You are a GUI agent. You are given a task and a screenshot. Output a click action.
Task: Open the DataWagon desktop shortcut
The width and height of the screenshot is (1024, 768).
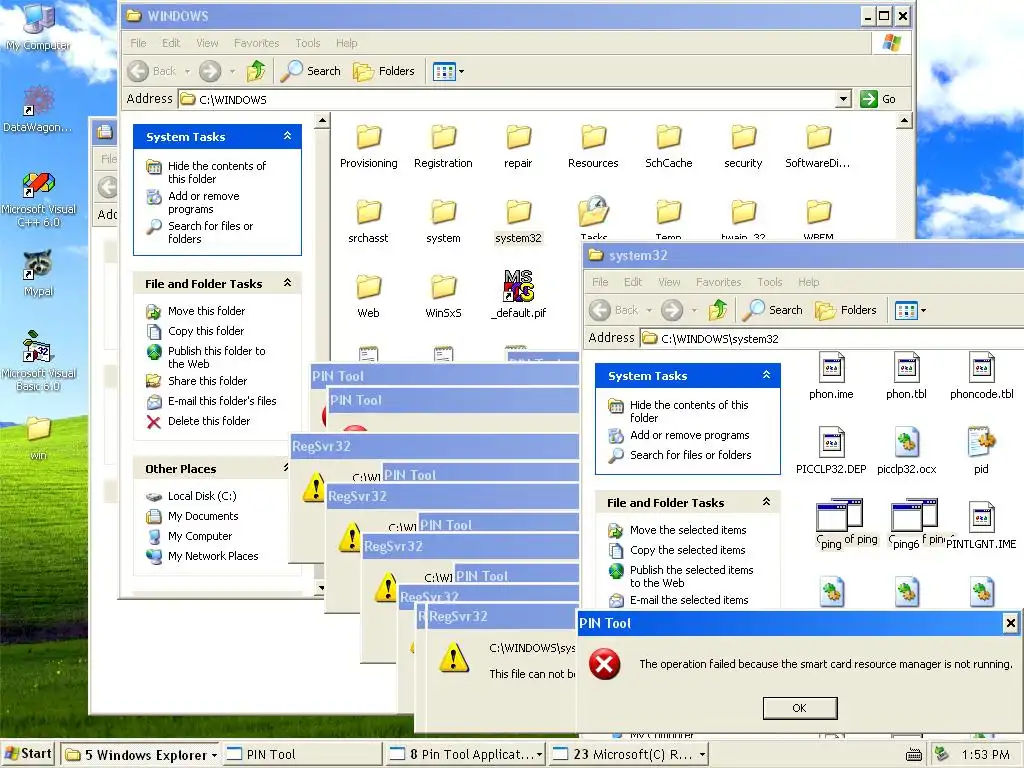[39, 102]
